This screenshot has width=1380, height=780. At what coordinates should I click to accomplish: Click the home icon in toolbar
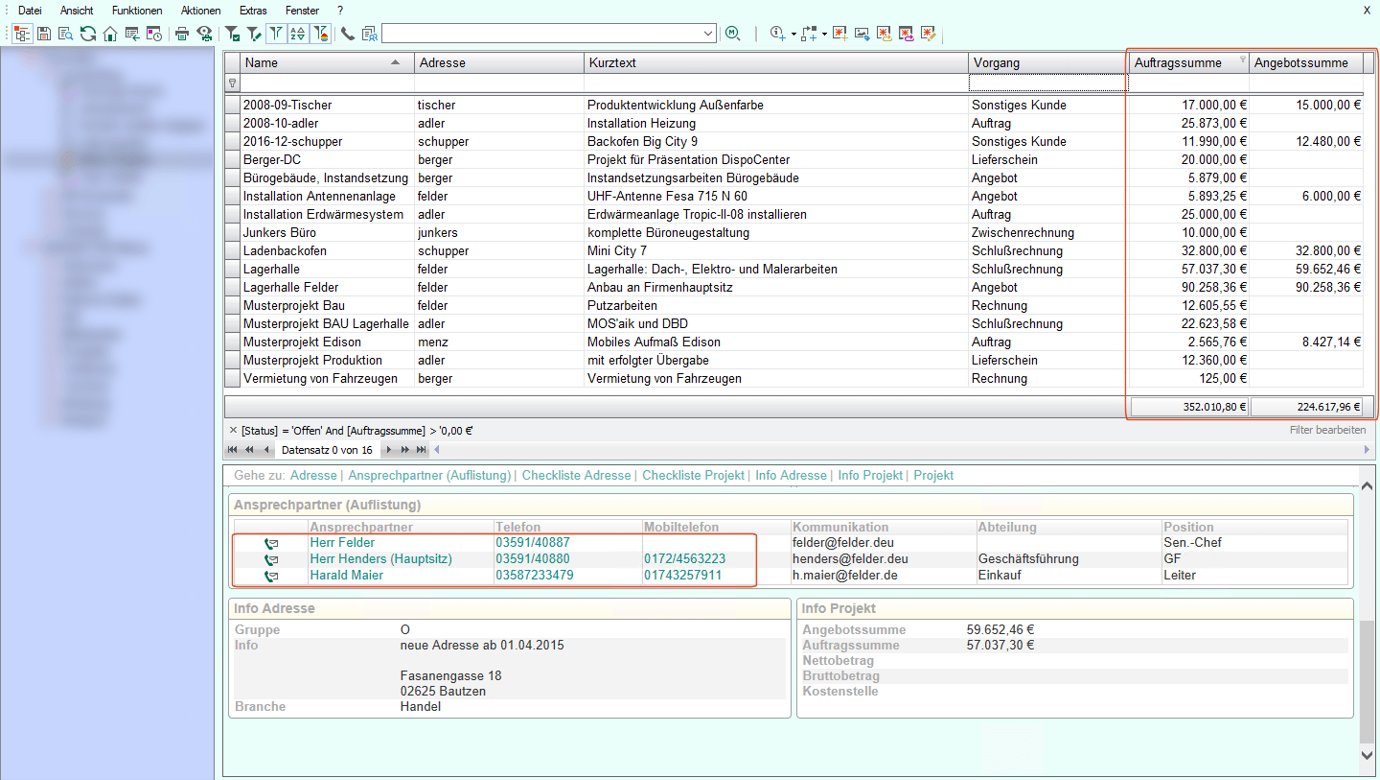[x=110, y=33]
